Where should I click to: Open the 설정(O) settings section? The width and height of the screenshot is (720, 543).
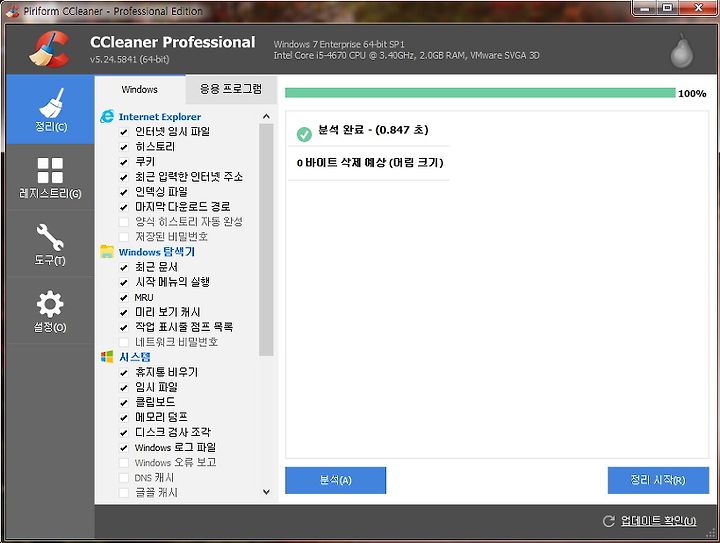[50, 311]
